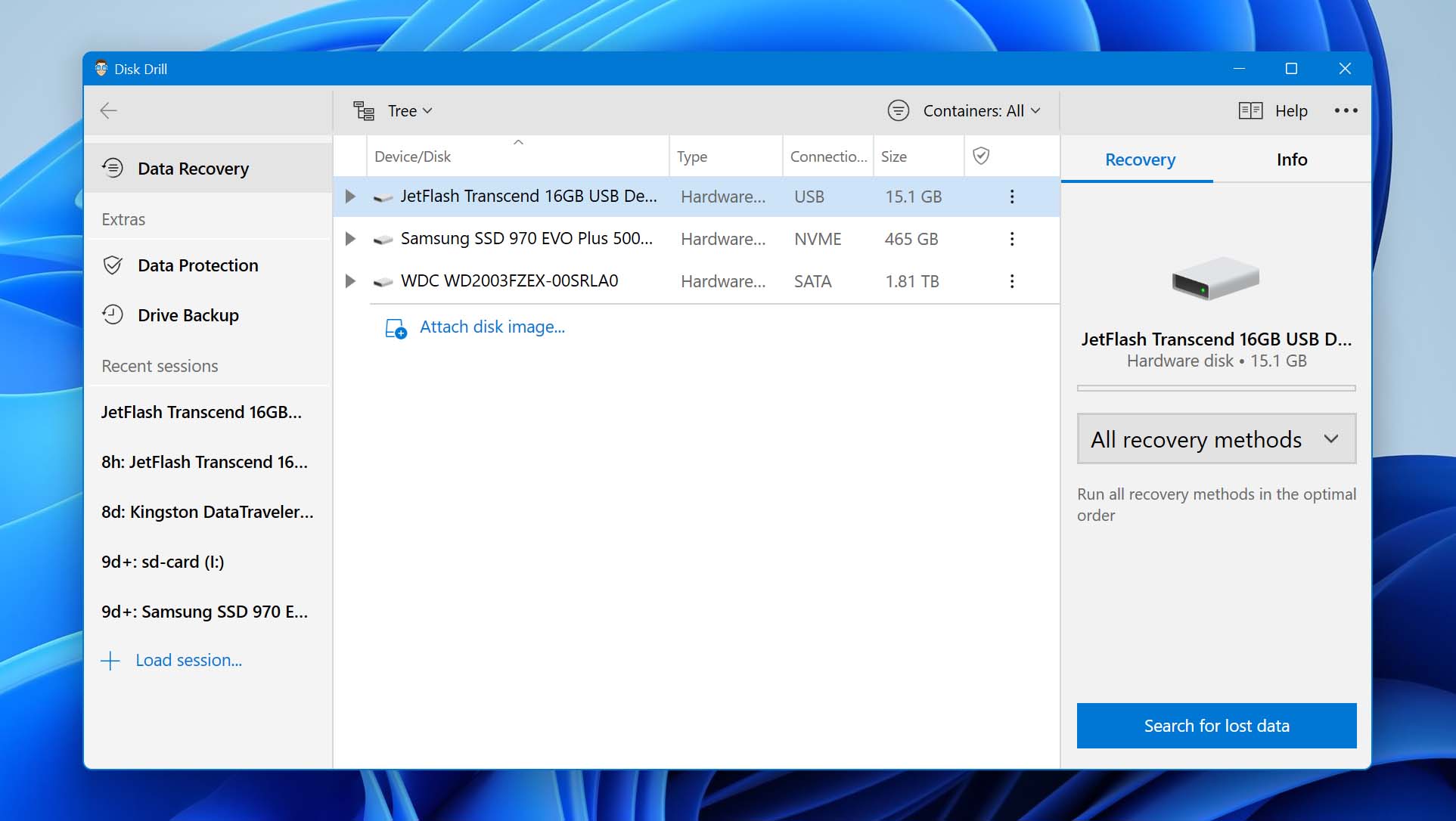Open All recovery methods dropdown

[x=1215, y=439]
